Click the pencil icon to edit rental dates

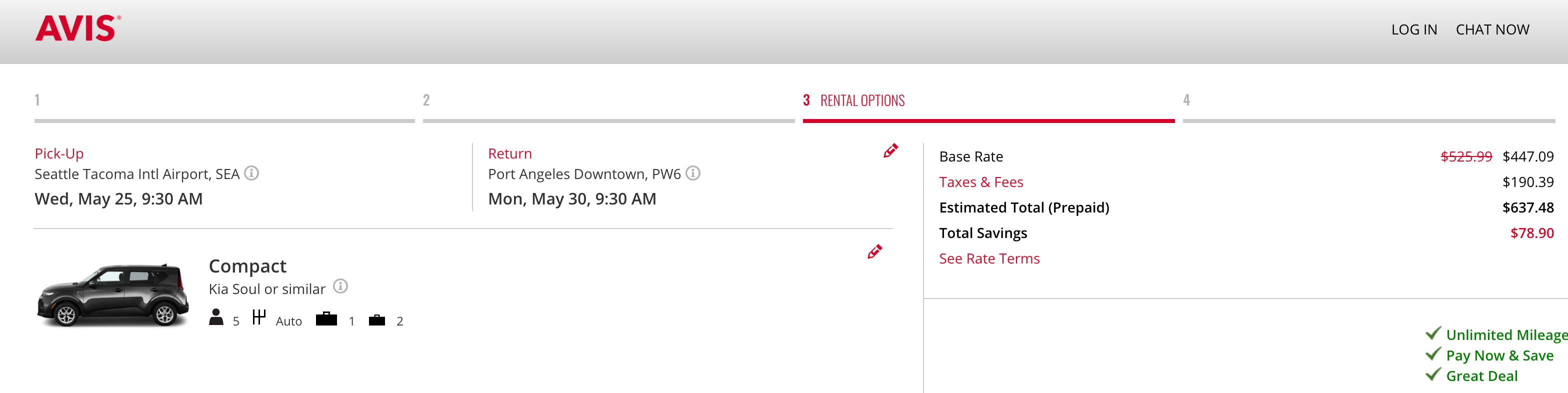tap(890, 151)
